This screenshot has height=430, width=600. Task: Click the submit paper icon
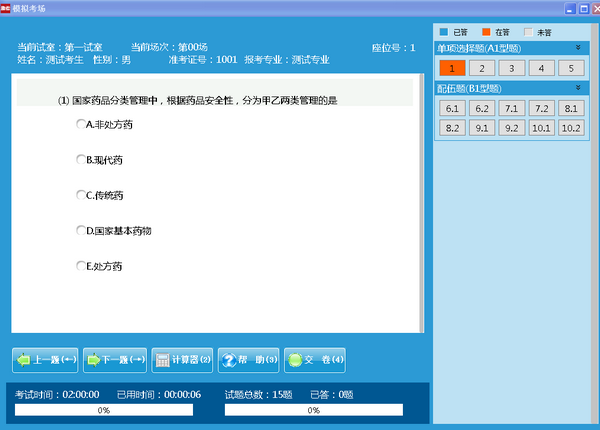295,360
